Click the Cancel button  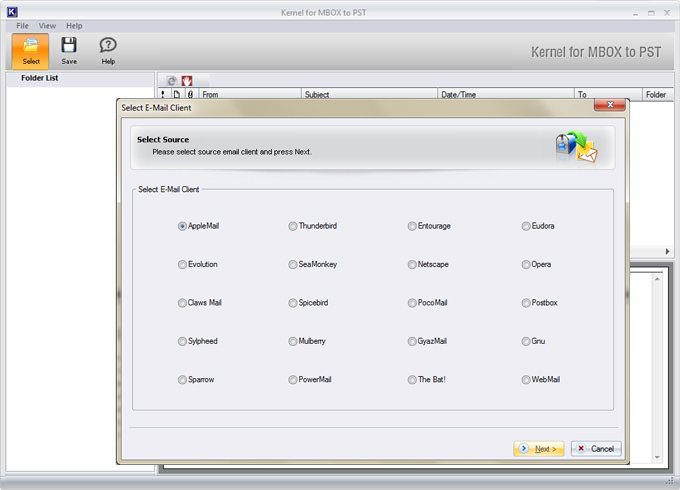click(x=596, y=449)
